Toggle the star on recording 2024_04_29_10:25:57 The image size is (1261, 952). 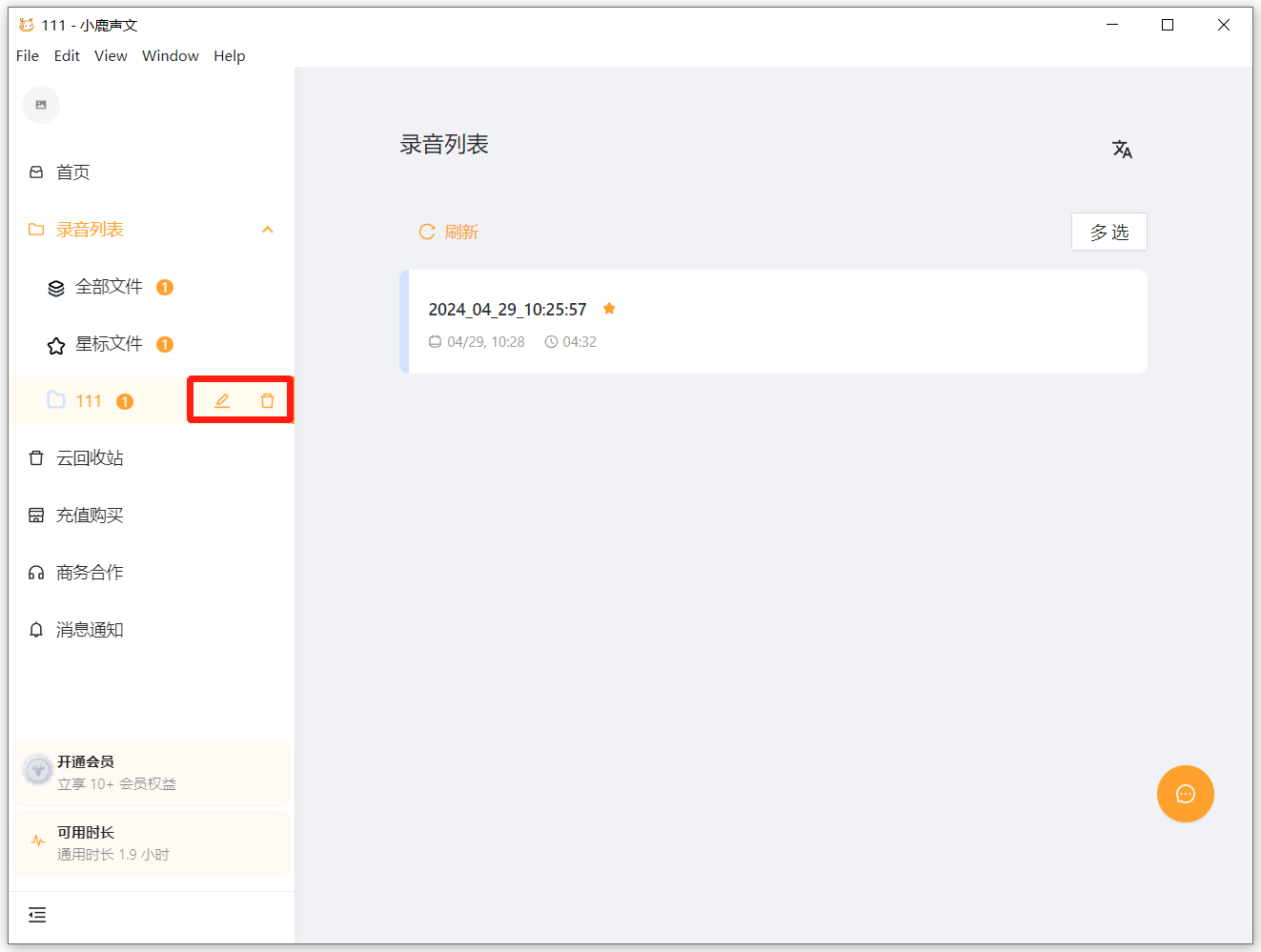[x=609, y=309]
